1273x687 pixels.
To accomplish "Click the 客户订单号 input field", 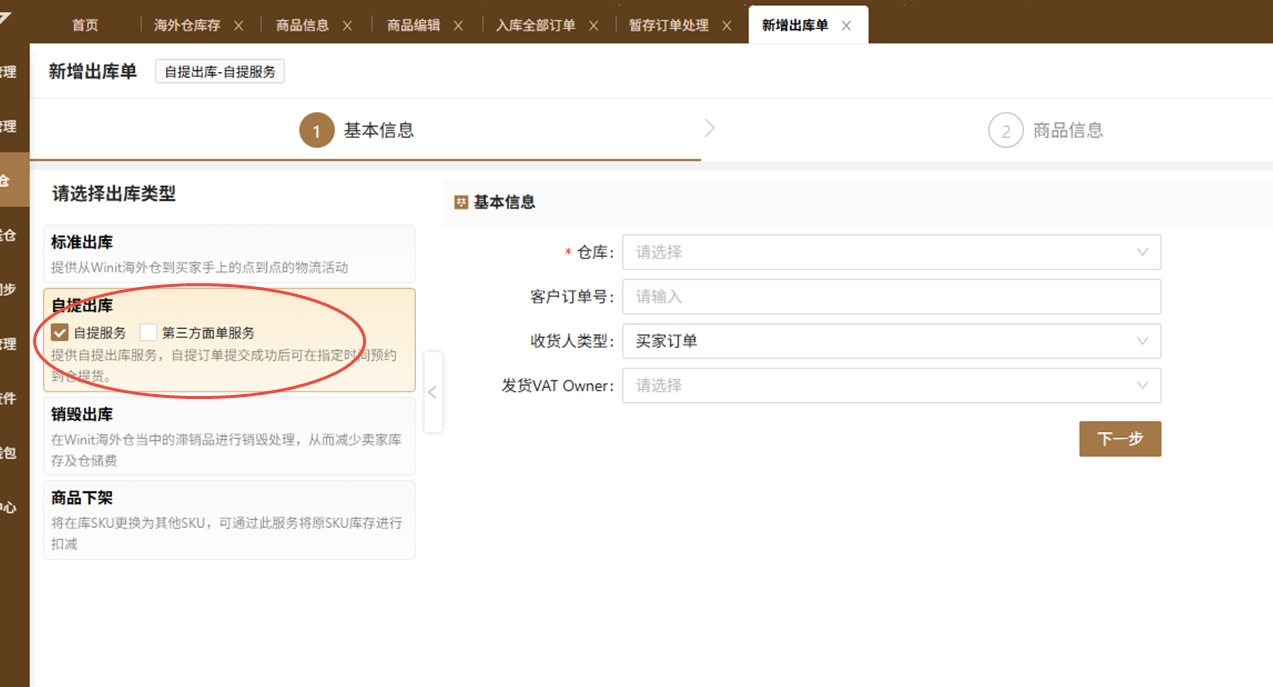I will click(x=891, y=296).
